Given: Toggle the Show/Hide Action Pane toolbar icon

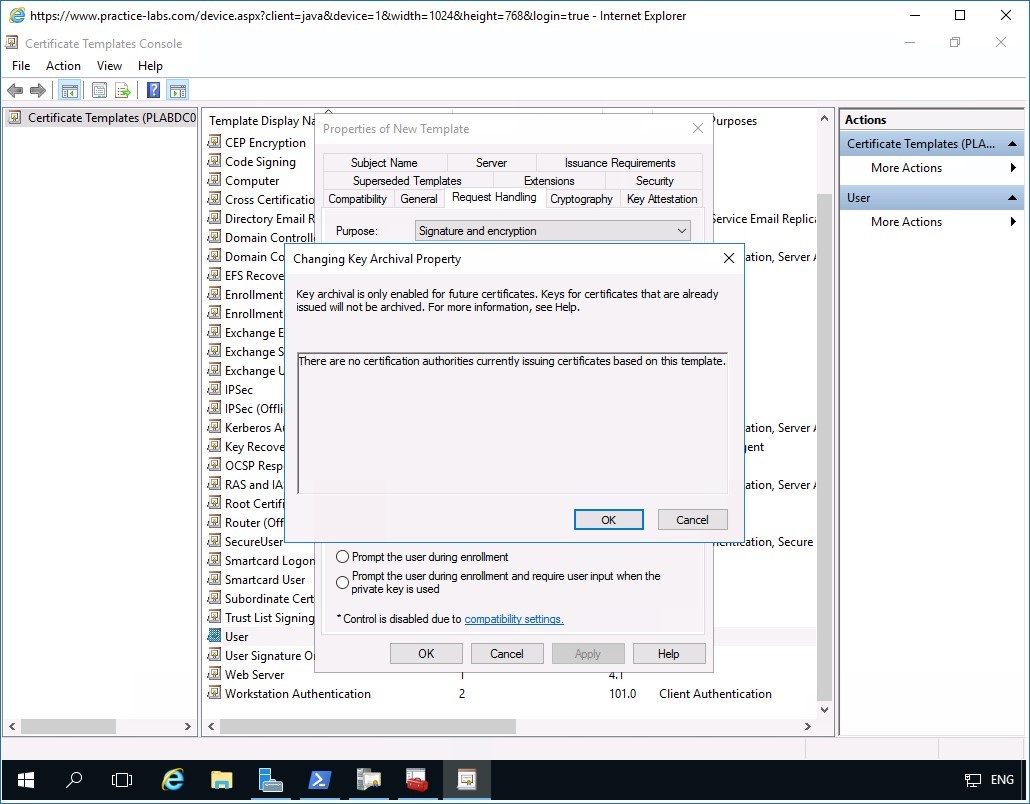Looking at the screenshot, I should 177,90.
